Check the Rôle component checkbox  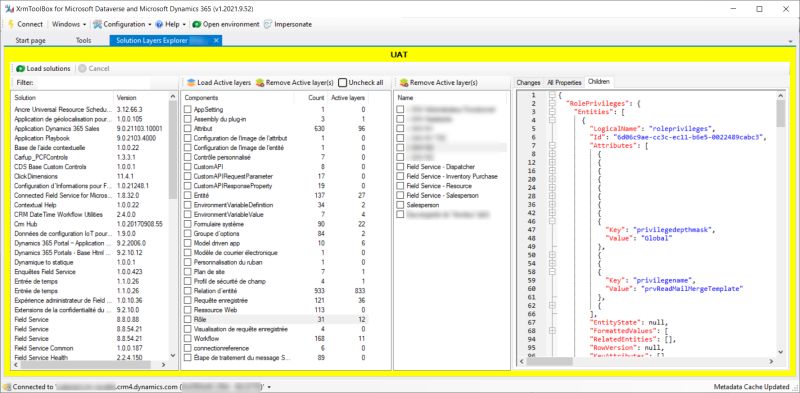[x=188, y=320]
